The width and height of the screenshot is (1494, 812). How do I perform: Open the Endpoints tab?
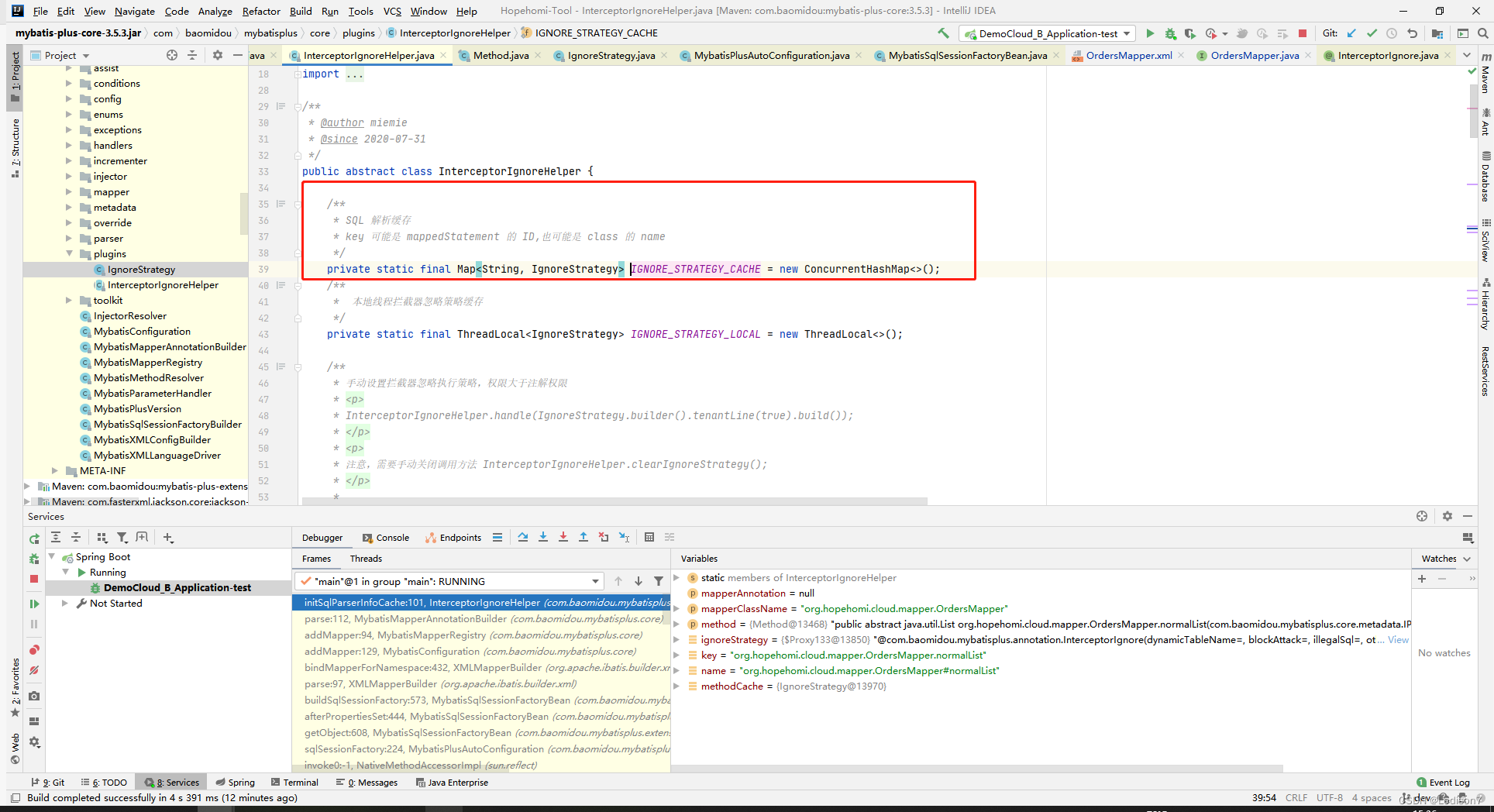453,538
